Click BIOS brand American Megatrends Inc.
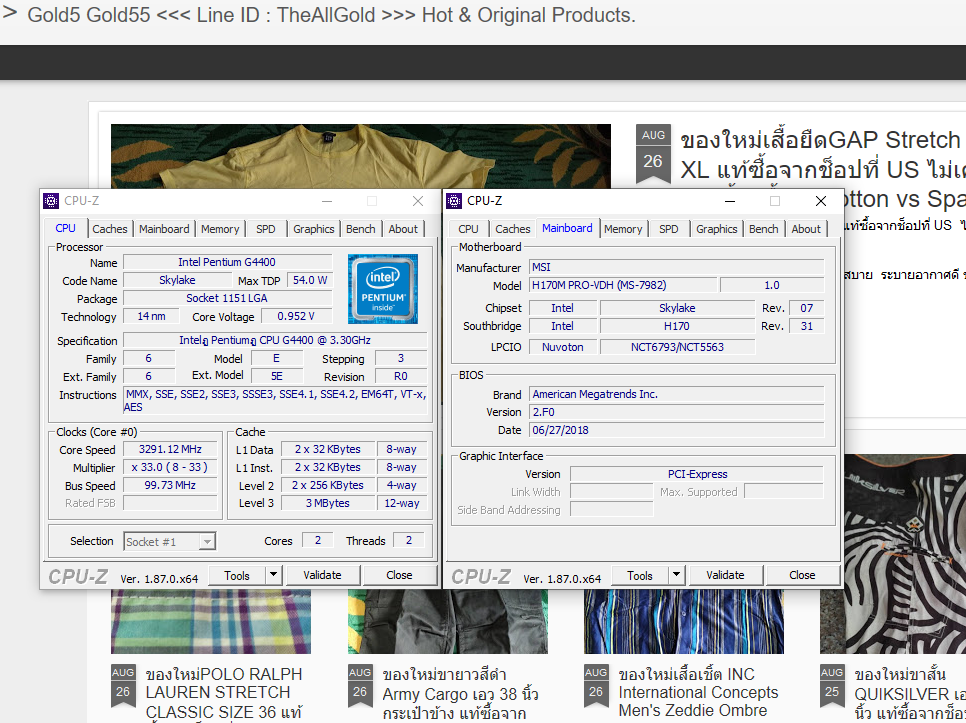Image resolution: width=966 pixels, height=723 pixels. [x=676, y=394]
